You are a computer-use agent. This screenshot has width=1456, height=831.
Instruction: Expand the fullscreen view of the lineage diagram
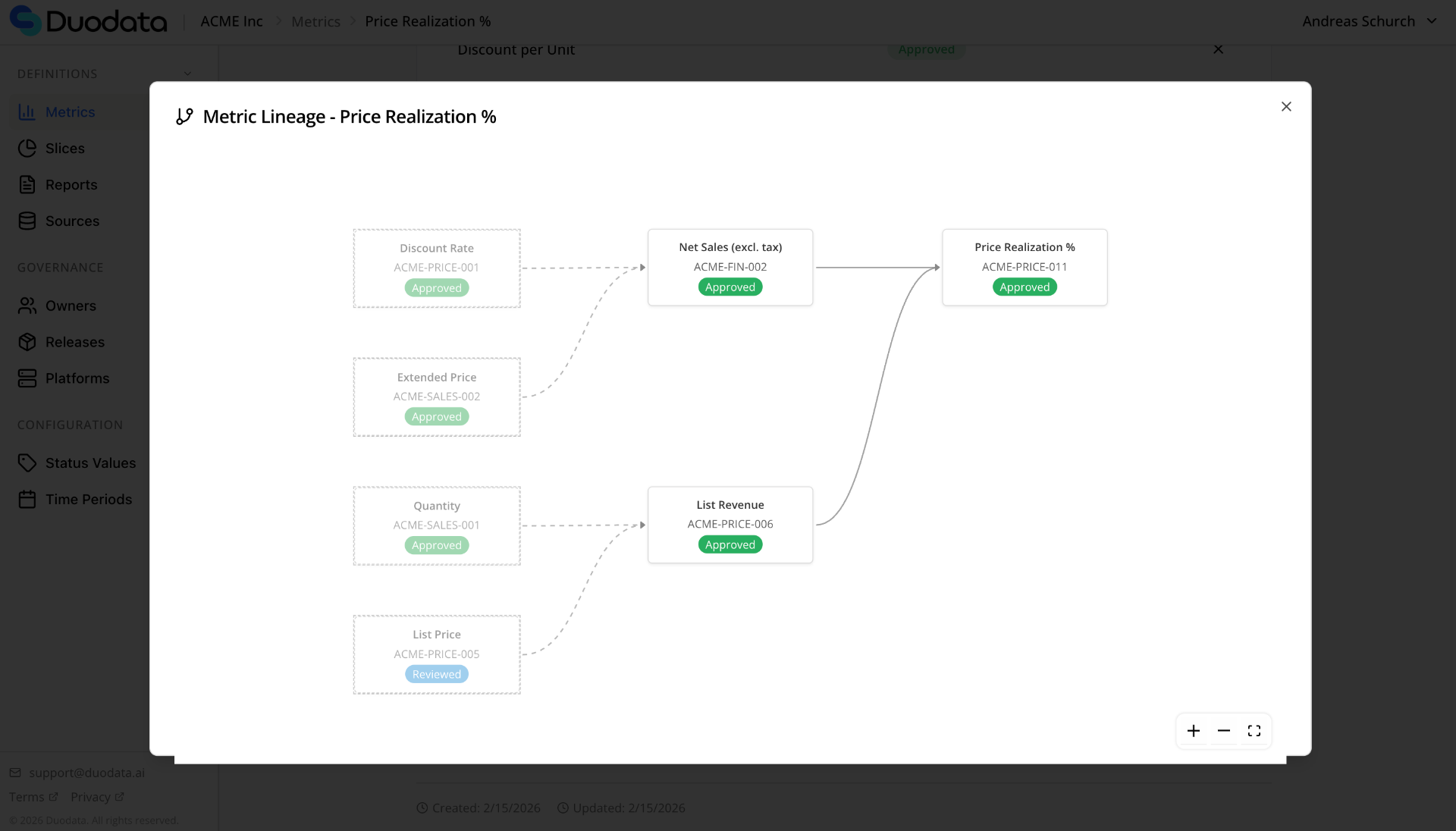coord(1254,730)
